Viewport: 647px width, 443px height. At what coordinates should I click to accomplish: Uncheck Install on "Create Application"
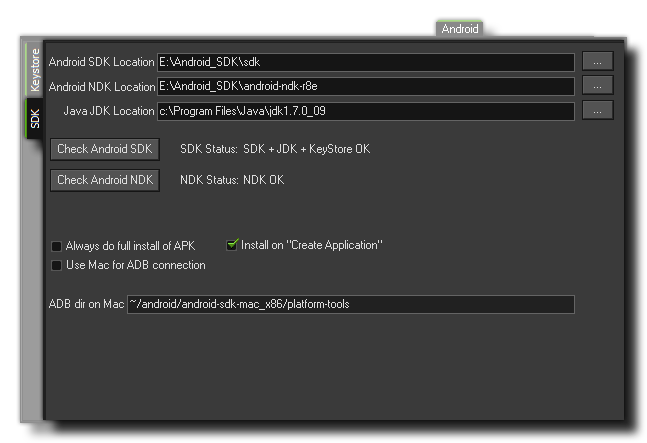[x=232, y=245]
